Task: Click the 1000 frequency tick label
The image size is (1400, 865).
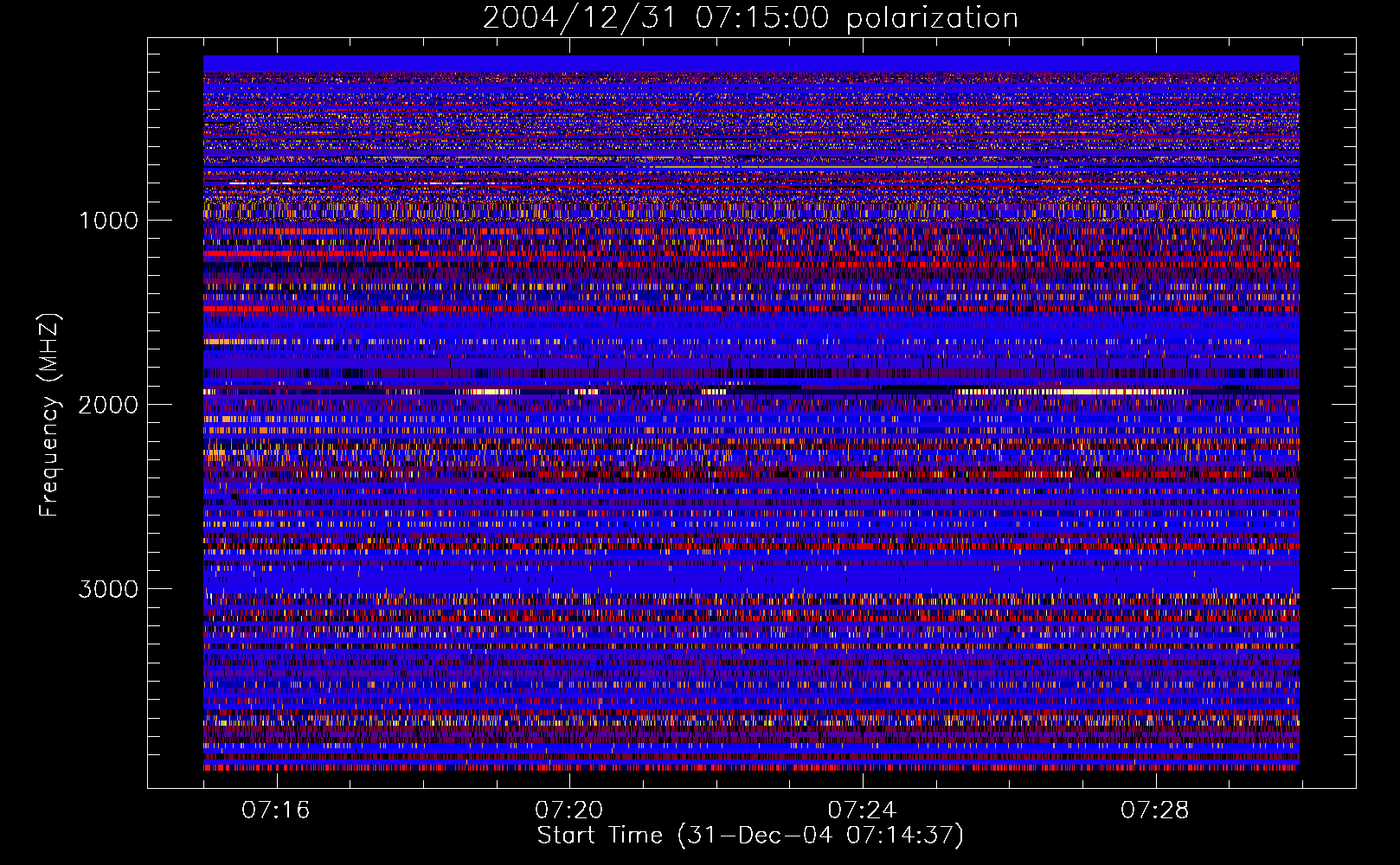Action: [x=109, y=221]
